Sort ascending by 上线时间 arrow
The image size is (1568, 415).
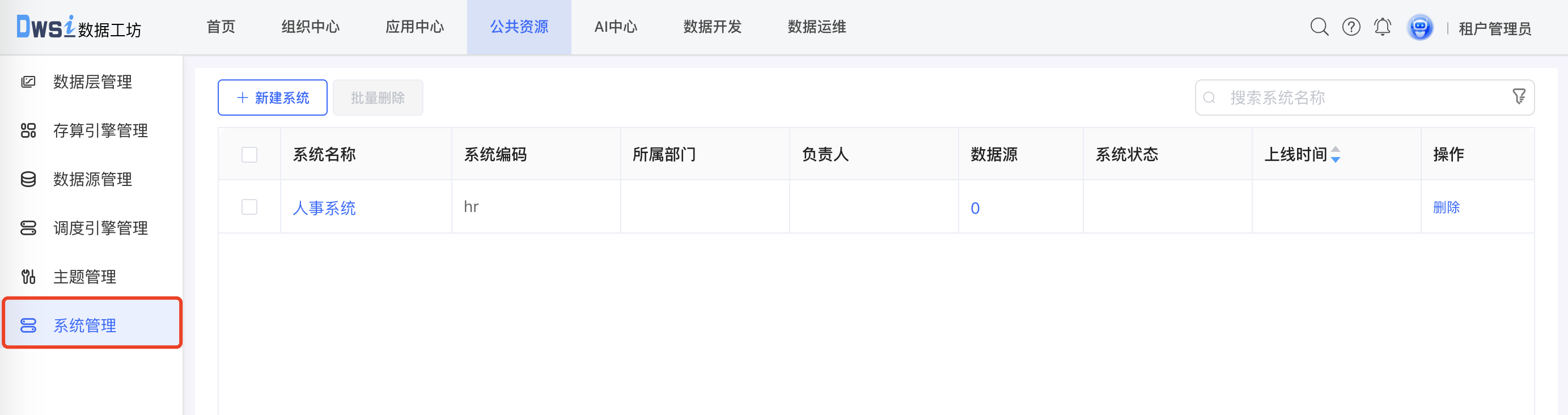1335,151
